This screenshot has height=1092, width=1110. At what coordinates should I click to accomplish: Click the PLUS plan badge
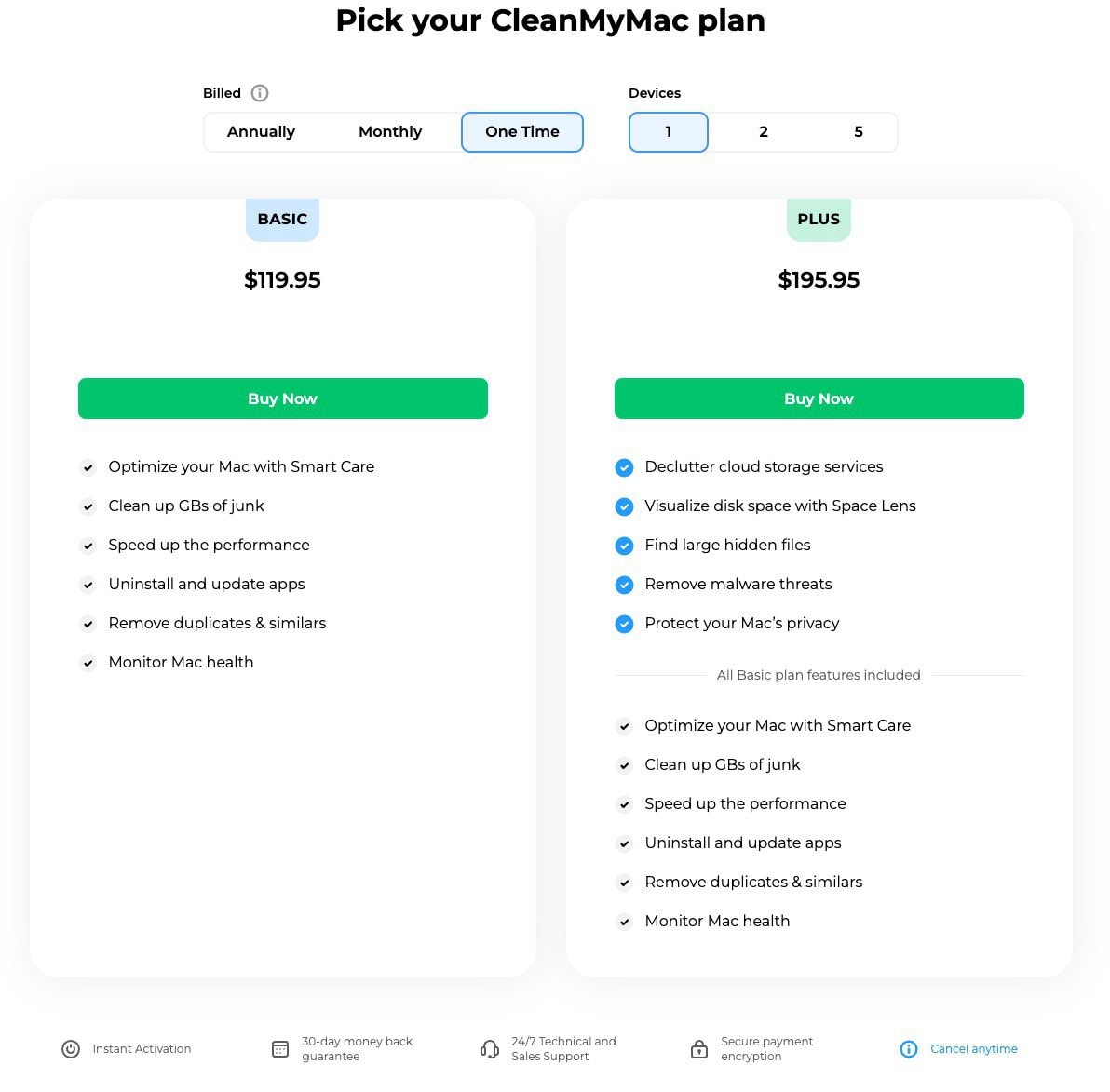tap(819, 220)
